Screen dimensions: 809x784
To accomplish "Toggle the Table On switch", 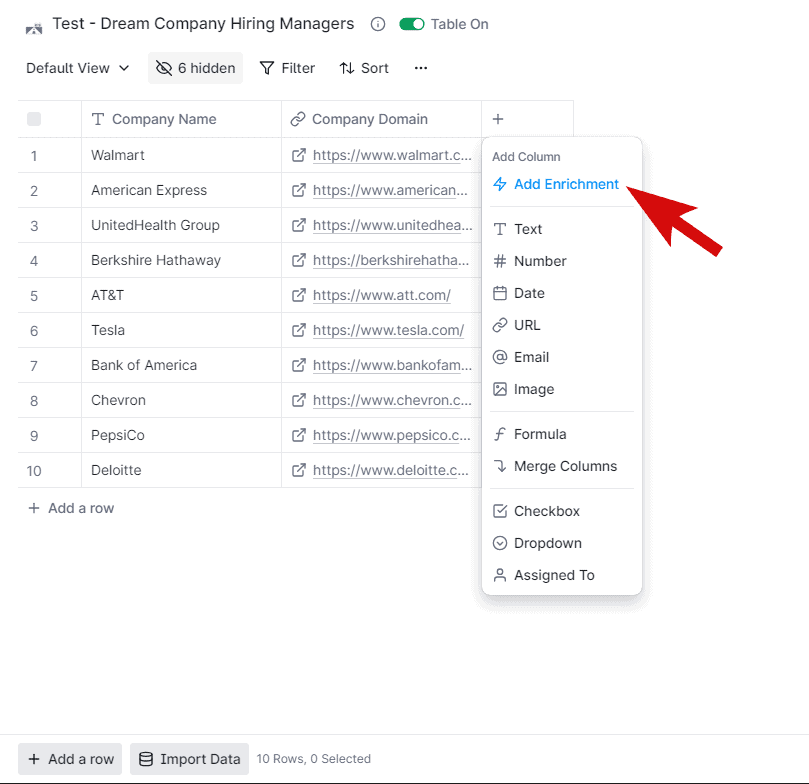I will coord(412,24).
